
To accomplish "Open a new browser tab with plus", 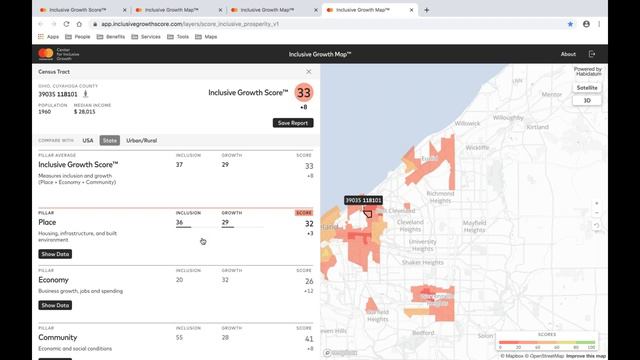I will tap(427, 10).
